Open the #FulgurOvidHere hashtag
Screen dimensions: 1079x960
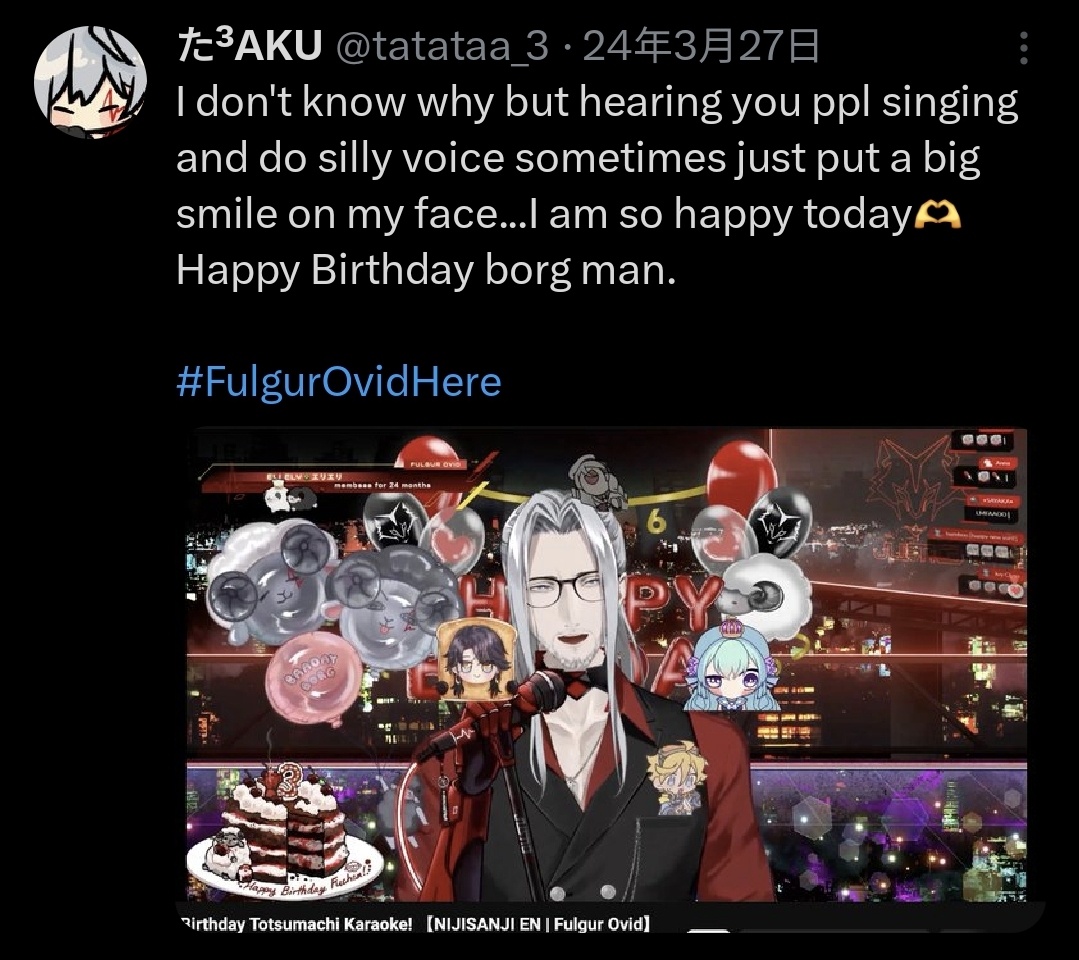tap(339, 382)
